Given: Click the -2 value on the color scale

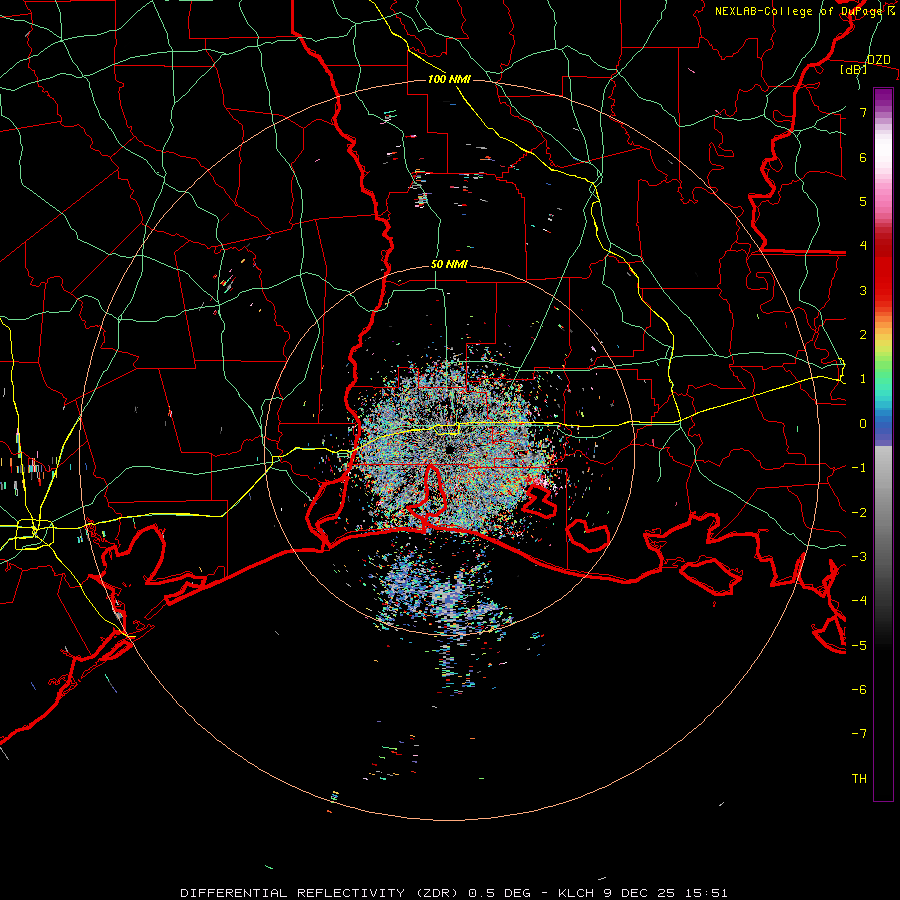Looking at the screenshot, I should (x=859, y=513).
